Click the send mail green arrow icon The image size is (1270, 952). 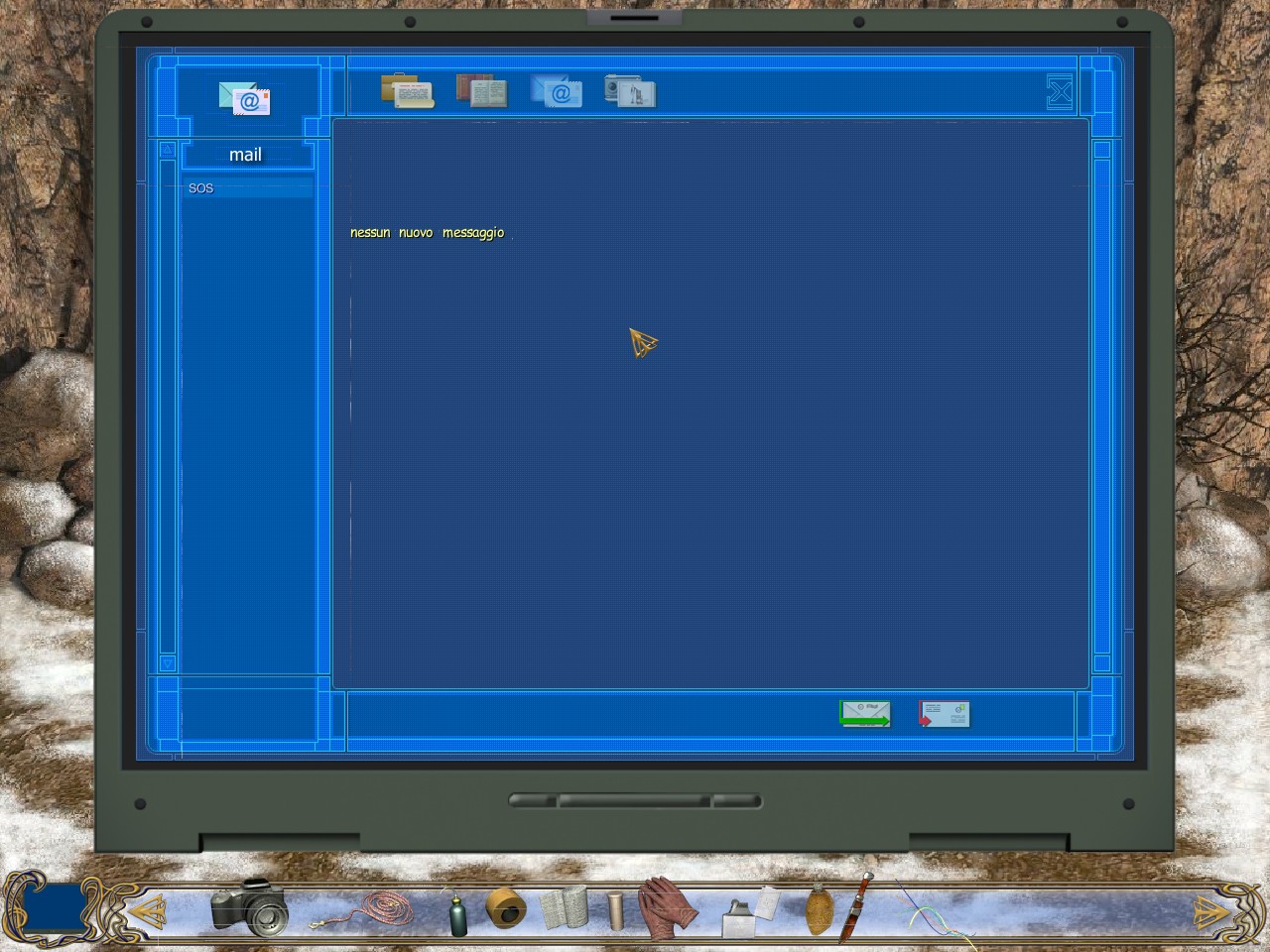pyautogui.click(x=865, y=714)
